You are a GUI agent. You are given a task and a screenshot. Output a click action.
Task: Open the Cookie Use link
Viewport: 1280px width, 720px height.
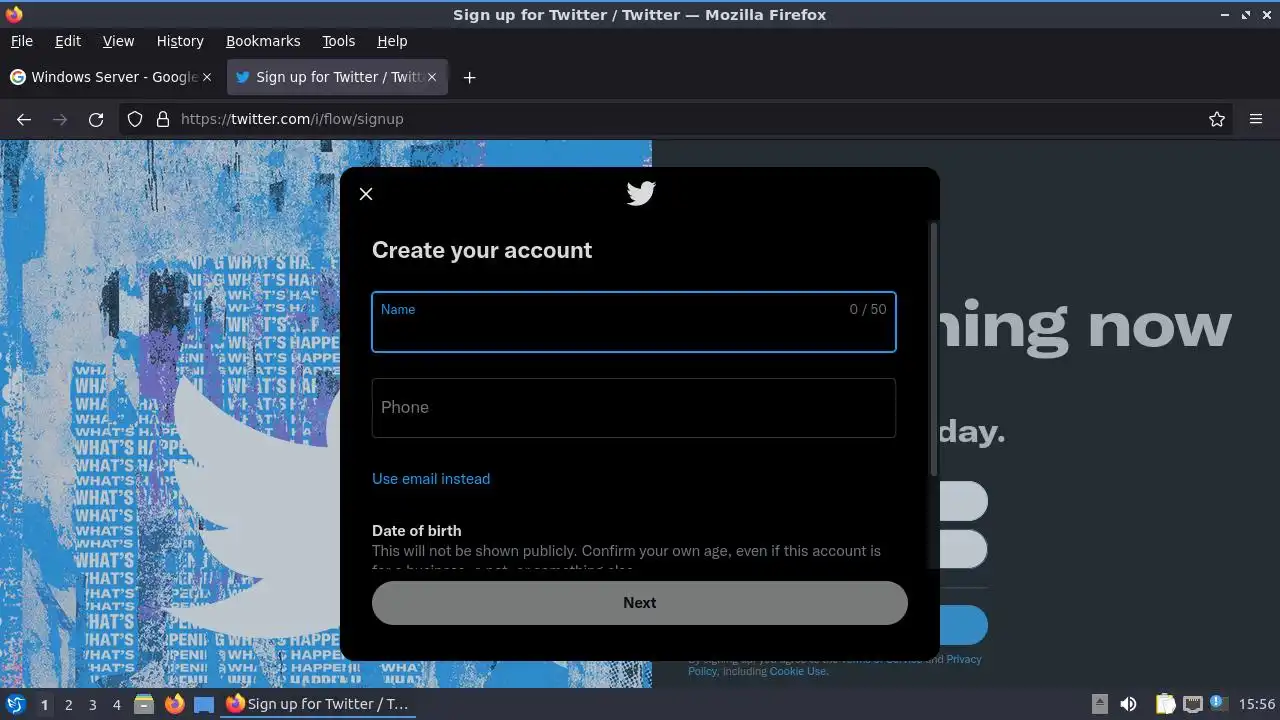[x=798, y=671]
